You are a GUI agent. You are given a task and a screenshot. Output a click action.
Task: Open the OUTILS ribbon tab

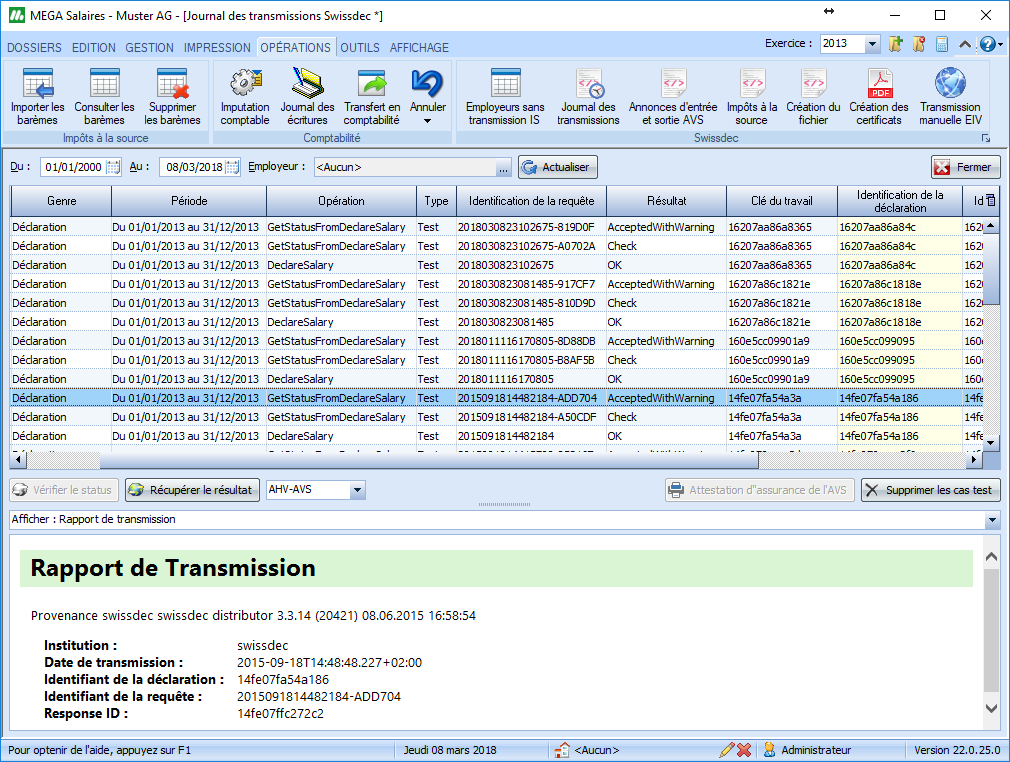coord(360,47)
